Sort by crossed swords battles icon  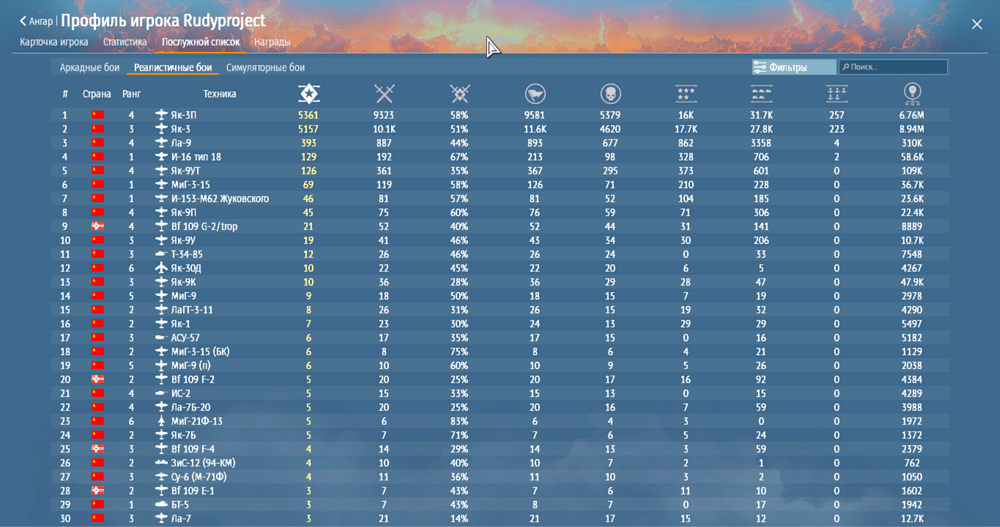384,94
